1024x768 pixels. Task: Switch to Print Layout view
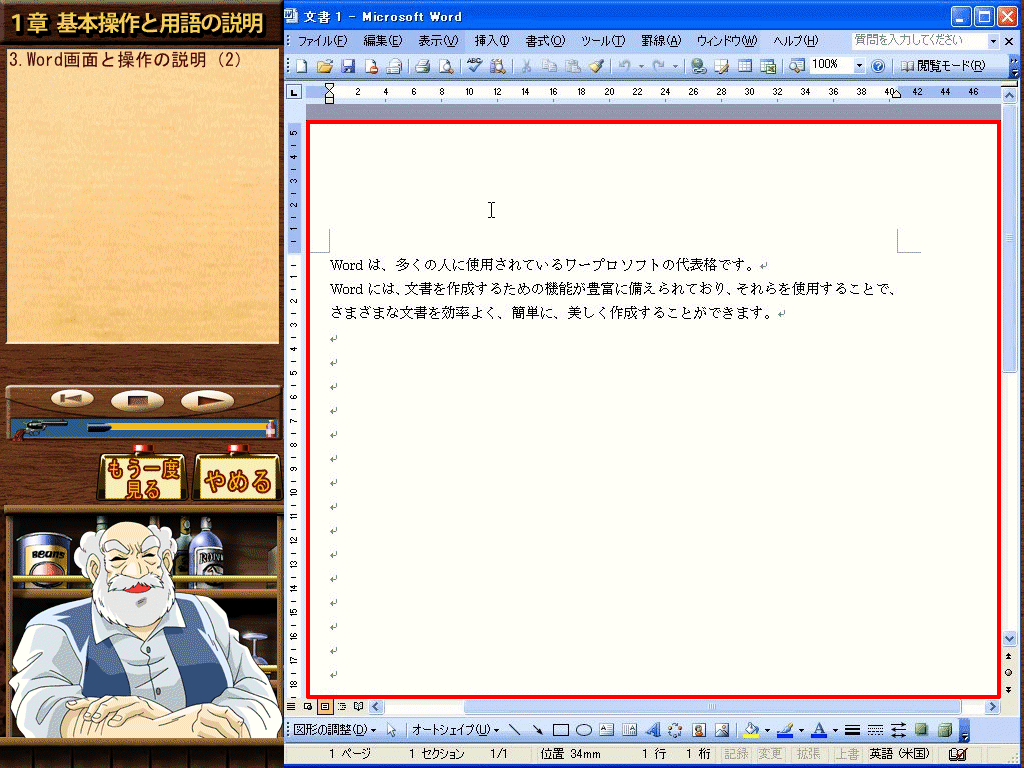(x=325, y=706)
